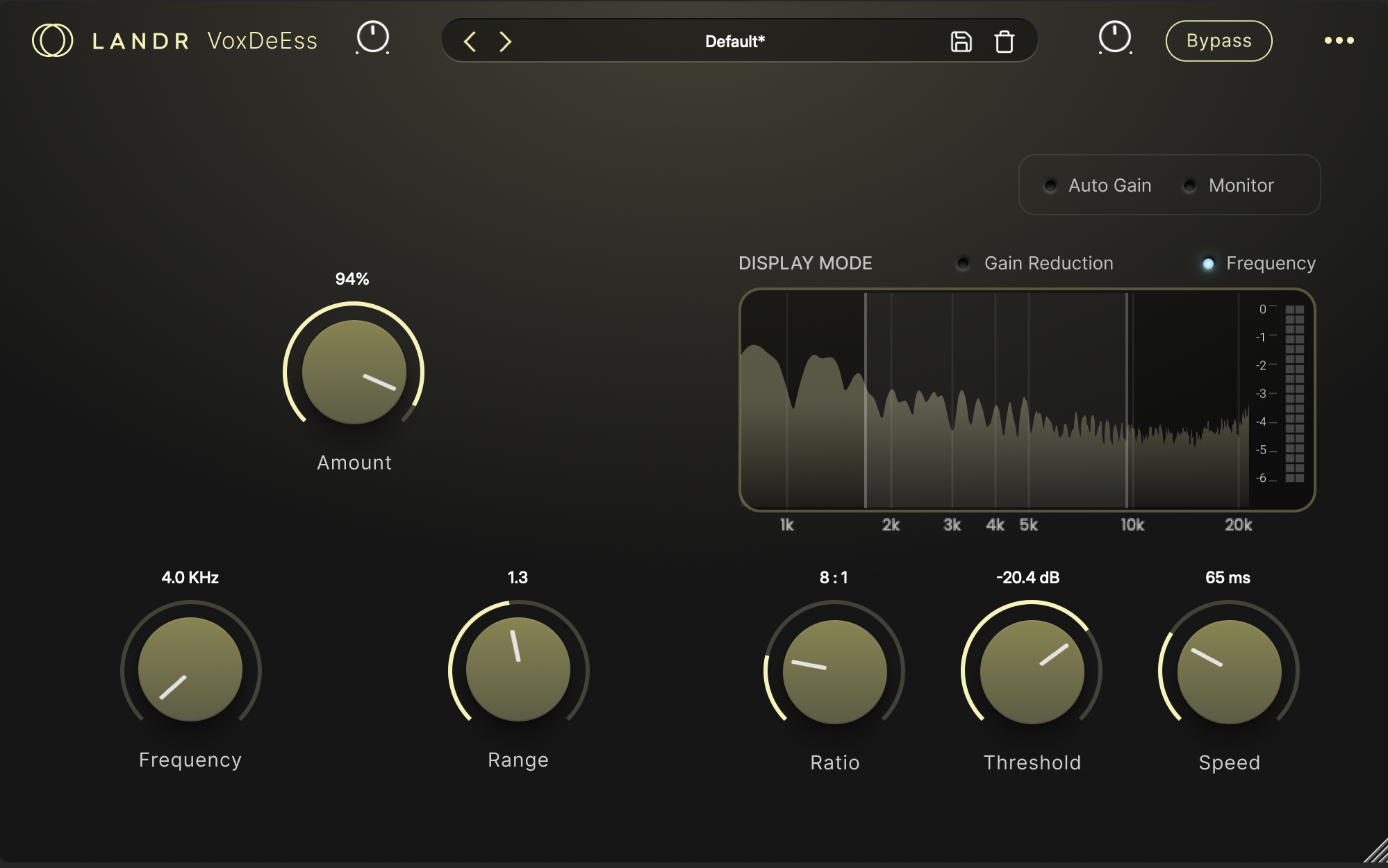
Task: Go to previous preset with left arrow
Action: [x=470, y=42]
